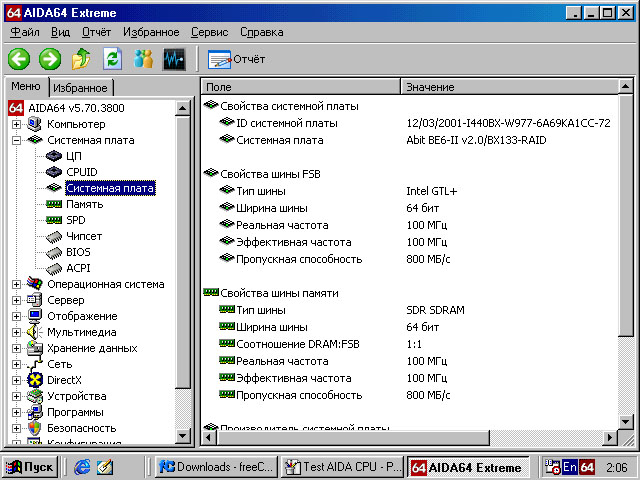
Task: Expand the Сеть tree node
Action: click(16, 364)
